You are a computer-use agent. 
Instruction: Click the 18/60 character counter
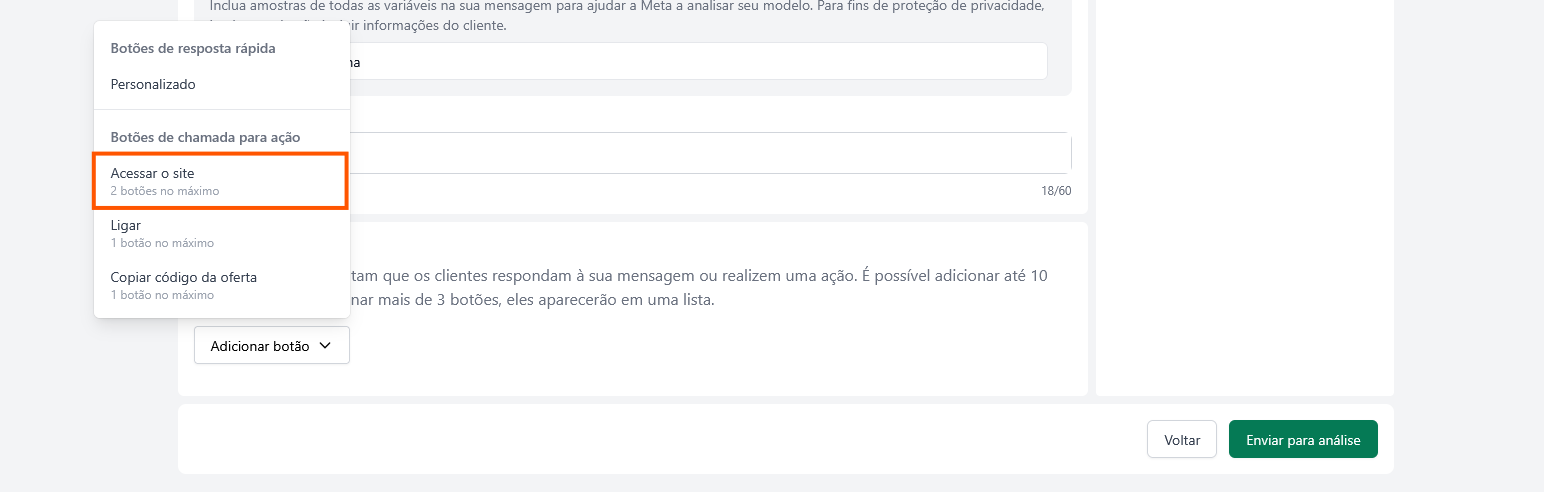(1055, 191)
